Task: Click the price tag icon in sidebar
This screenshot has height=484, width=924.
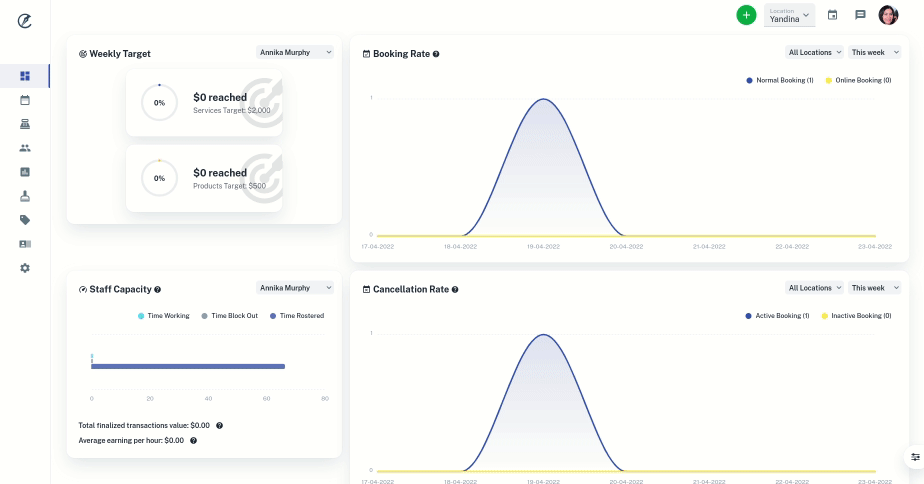Action: coord(25,220)
